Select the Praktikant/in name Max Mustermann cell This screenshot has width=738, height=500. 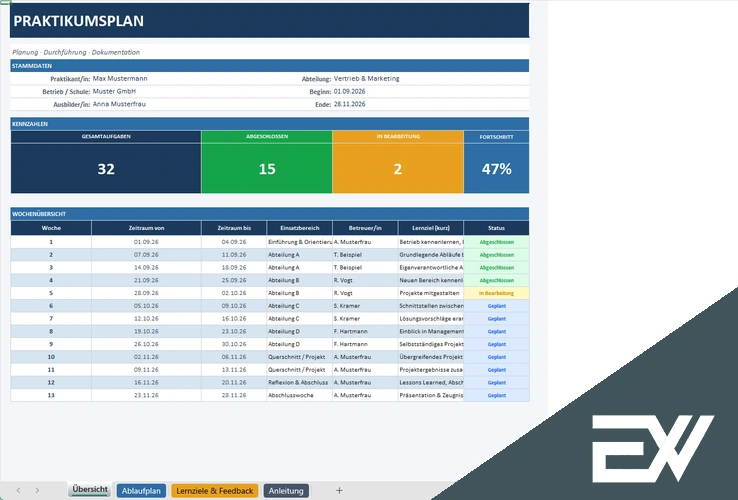[120, 79]
